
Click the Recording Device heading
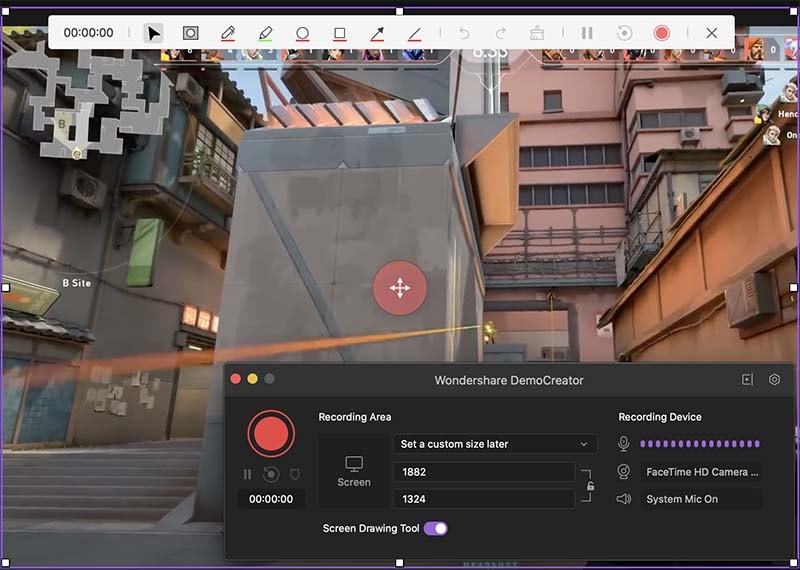click(x=660, y=417)
